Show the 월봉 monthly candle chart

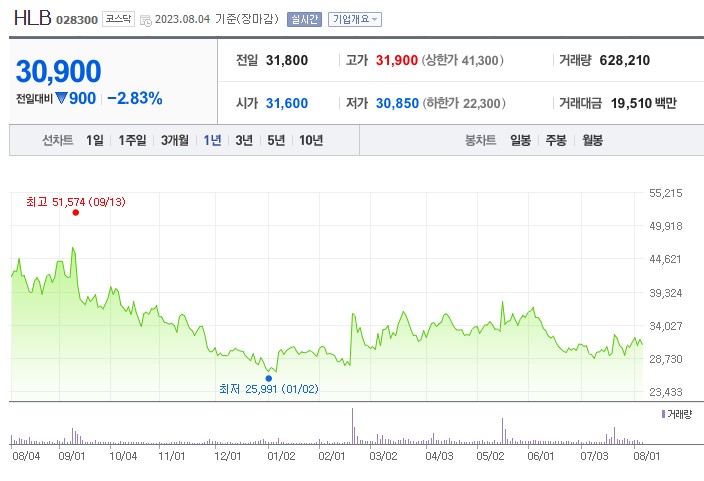(x=592, y=140)
